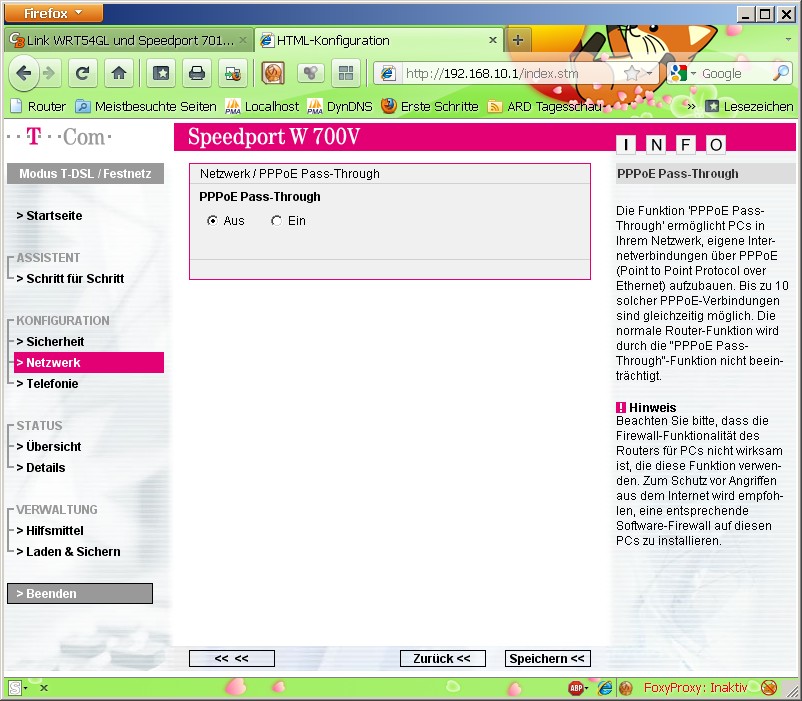The height and width of the screenshot is (701, 802).
Task: Click the << << button
Action: click(232, 659)
